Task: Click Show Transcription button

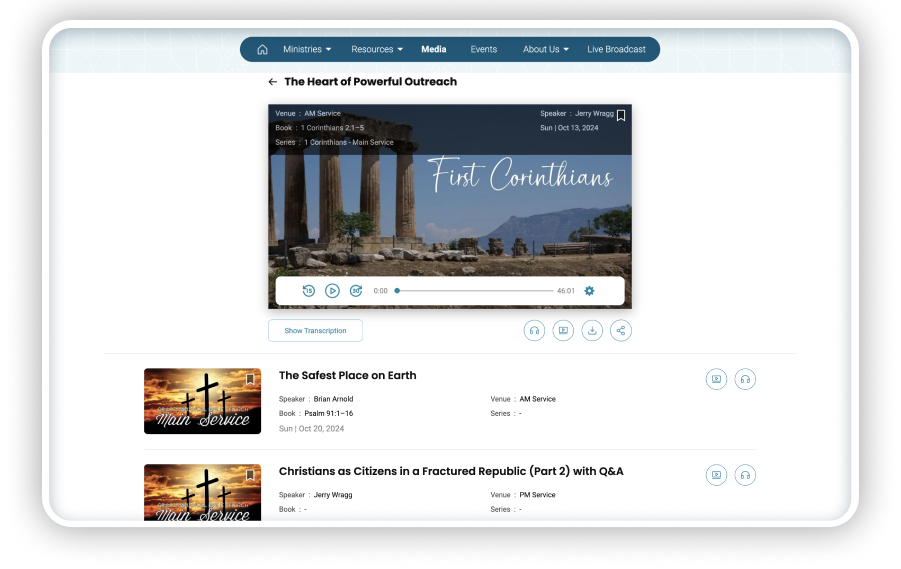Action: point(315,330)
